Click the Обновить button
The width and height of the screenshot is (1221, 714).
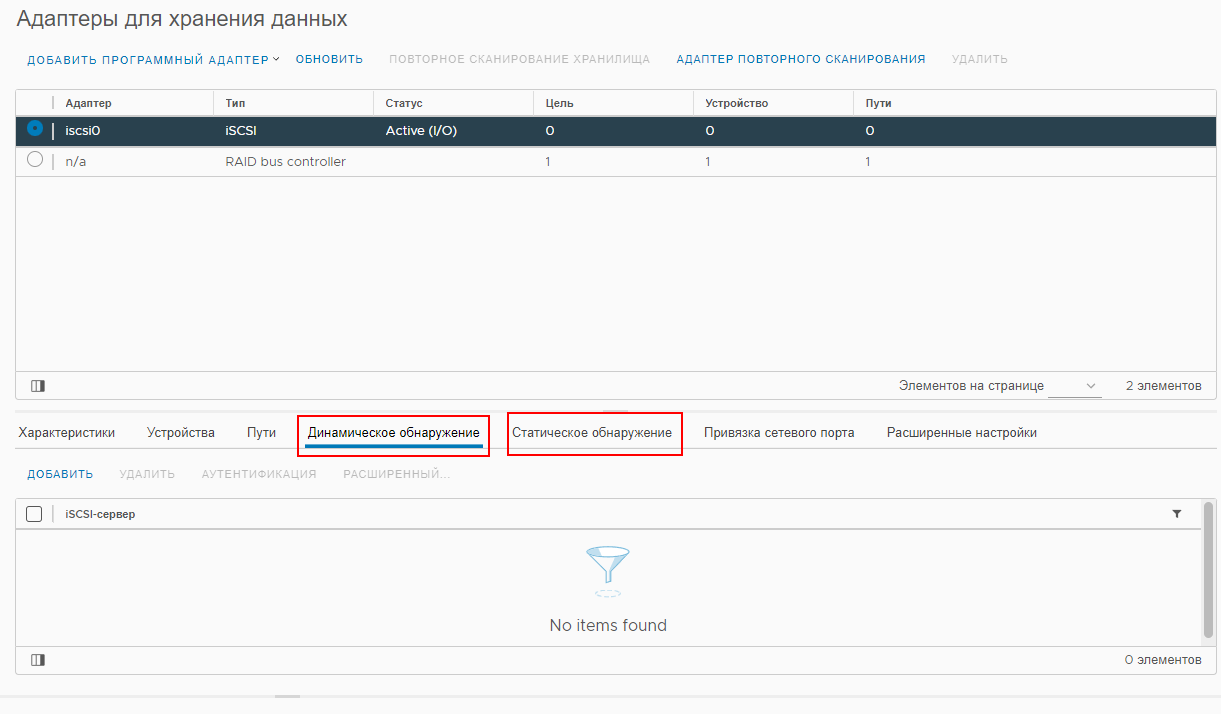tap(329, 59)
